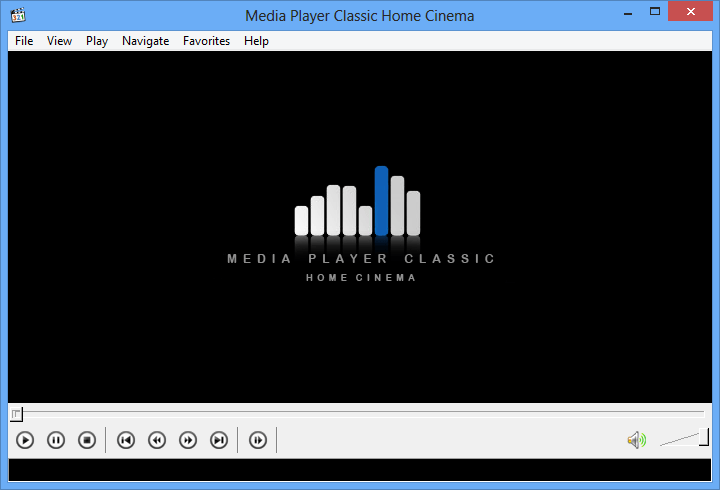Open the Favorites menu
The height and width of the screenshot is (490, 720).
click(x=206, y=41)
